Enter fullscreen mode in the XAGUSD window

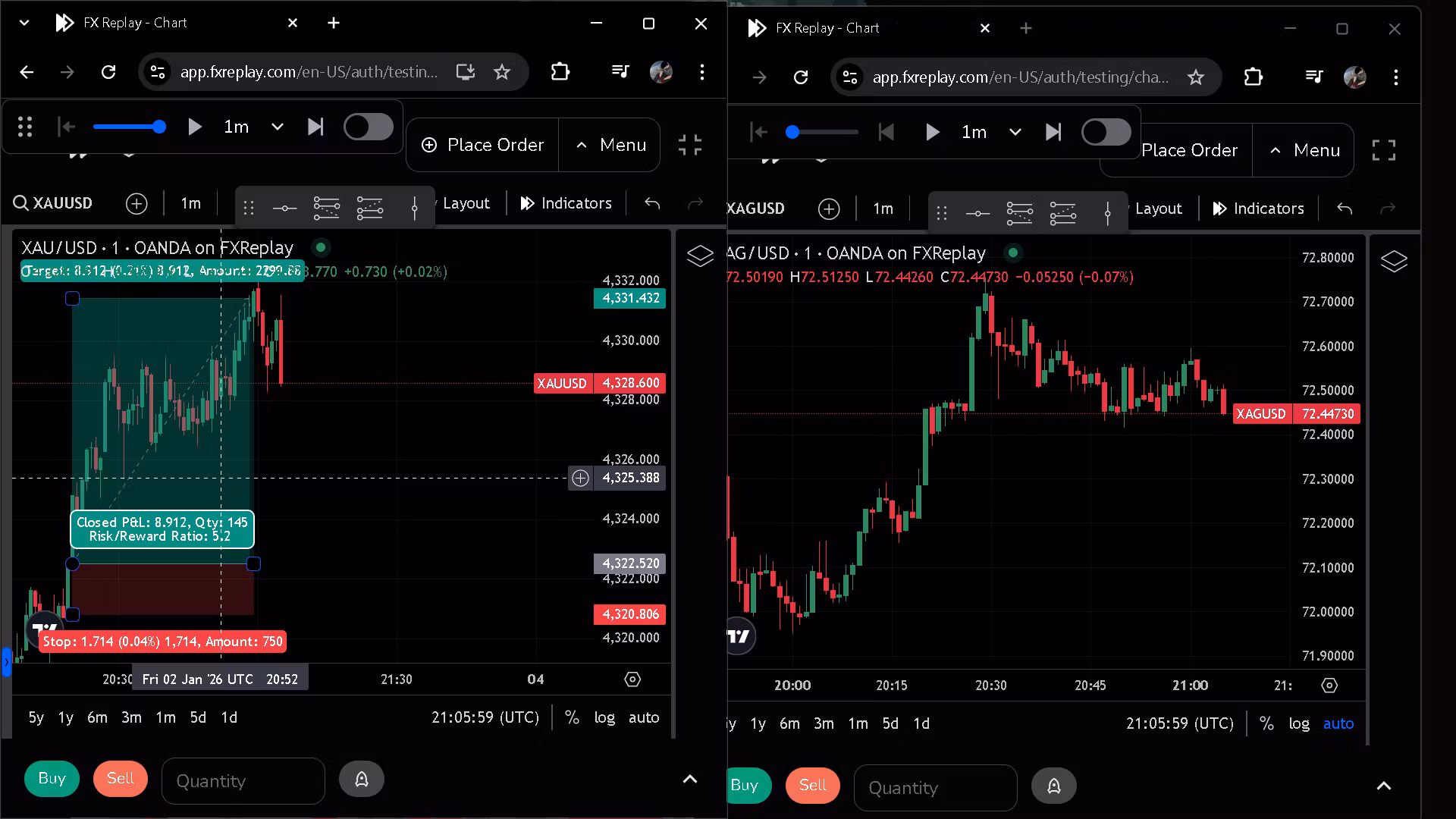[x=1384, y=150]
